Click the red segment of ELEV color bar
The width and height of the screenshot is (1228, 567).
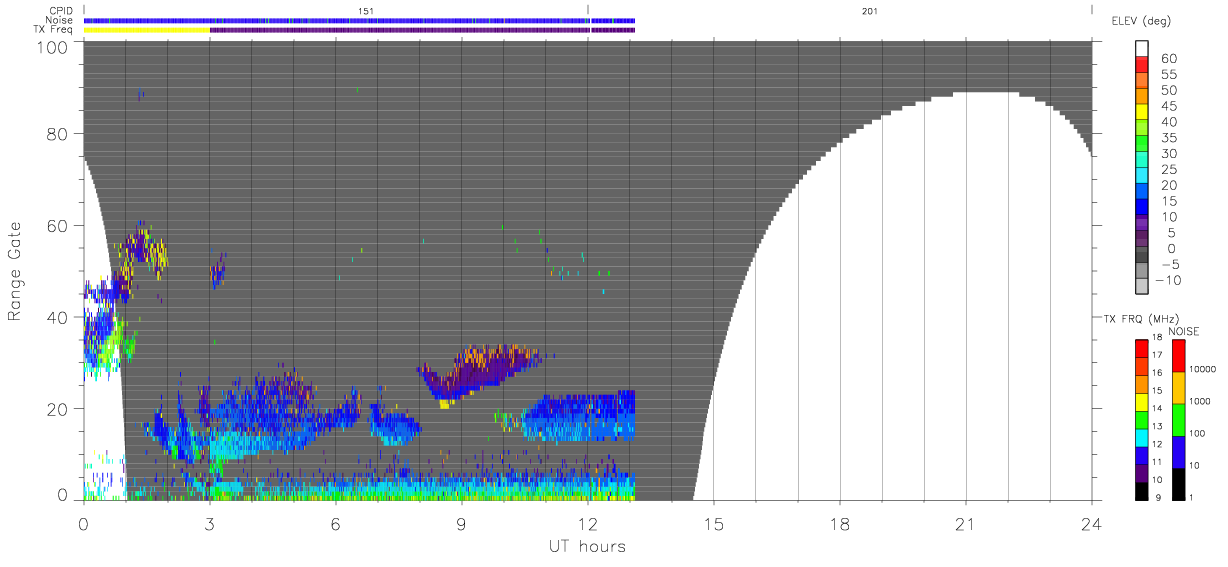point(1143,65)
